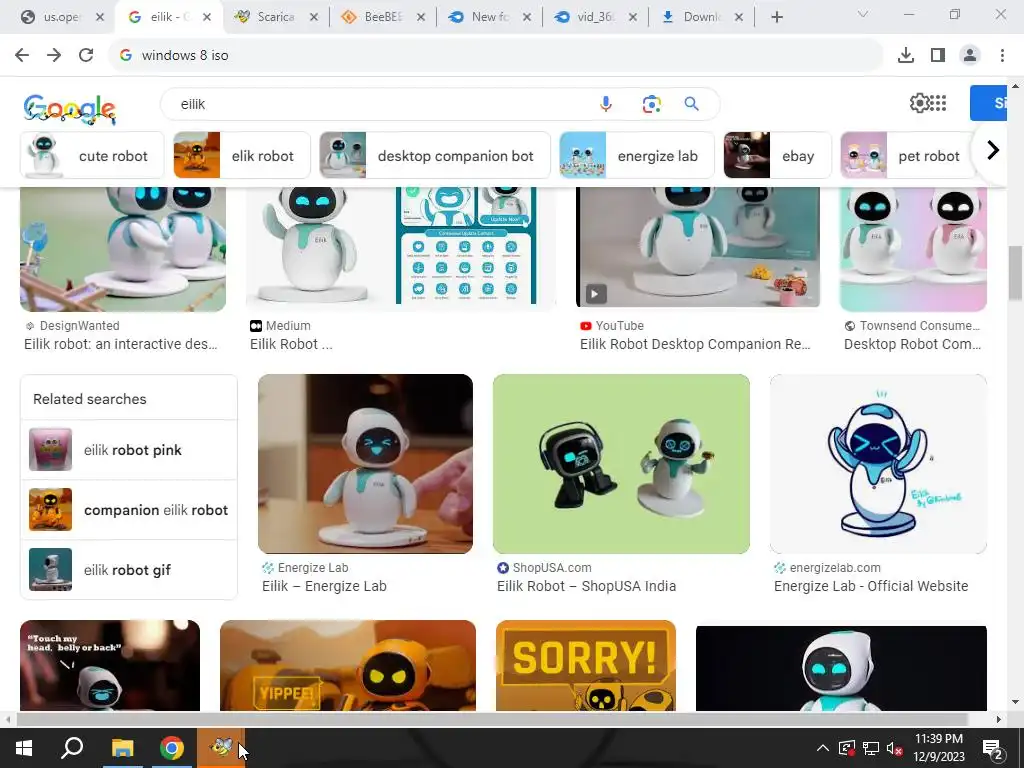Screen dimensions: 1024x768
Task: Open Eilik – Energize Lab image
Action: (x=365, y=464)
